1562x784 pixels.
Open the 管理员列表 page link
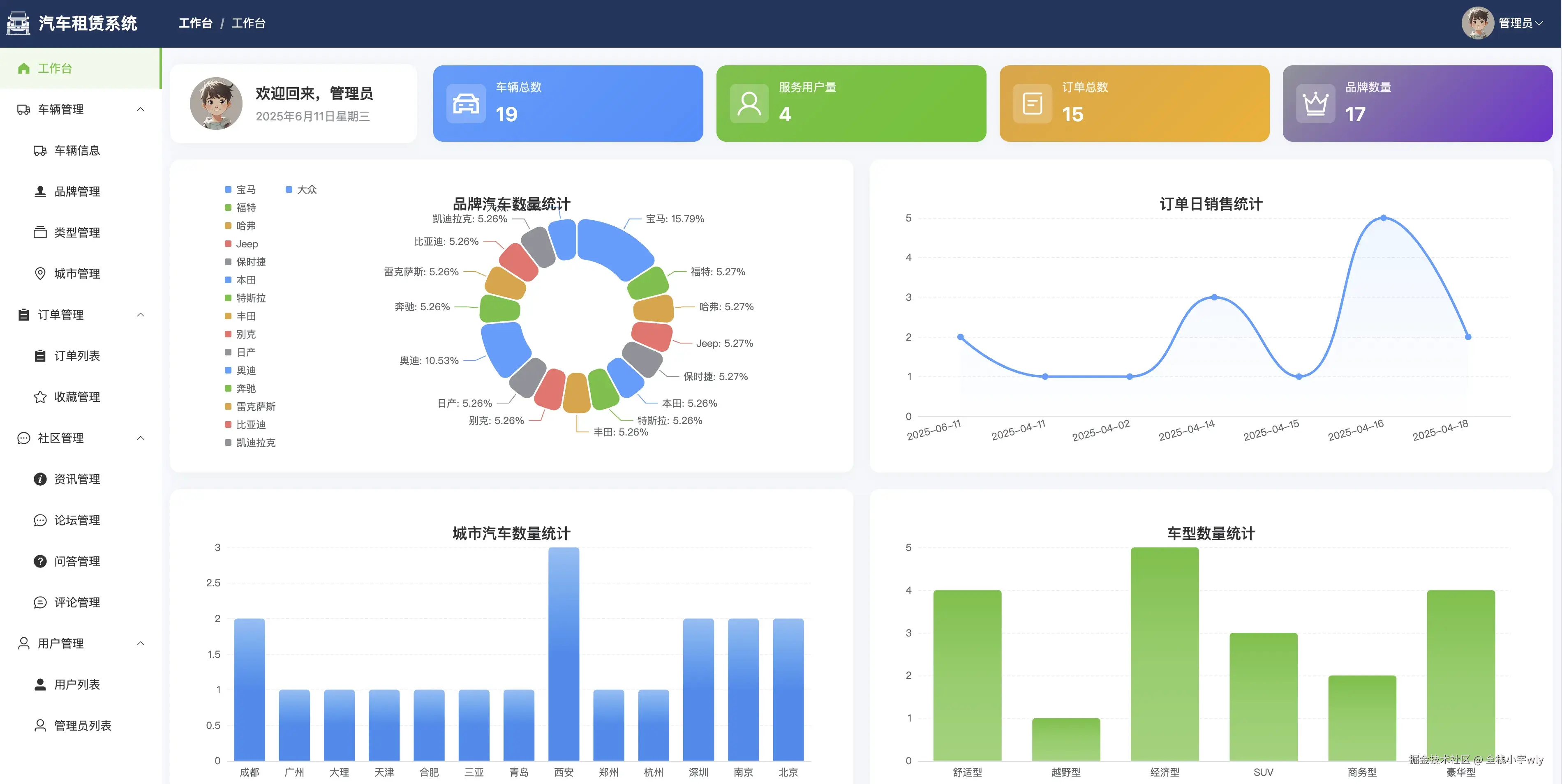point(83,725)
